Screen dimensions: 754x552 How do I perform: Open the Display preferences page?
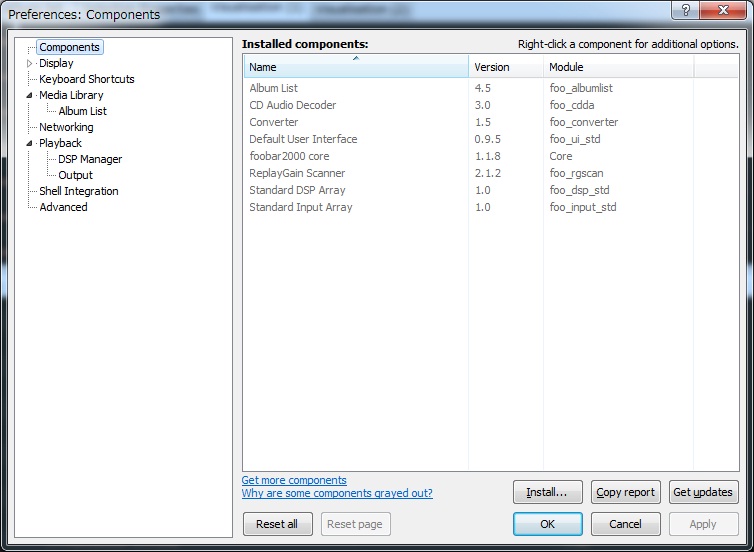pos(56,63)
